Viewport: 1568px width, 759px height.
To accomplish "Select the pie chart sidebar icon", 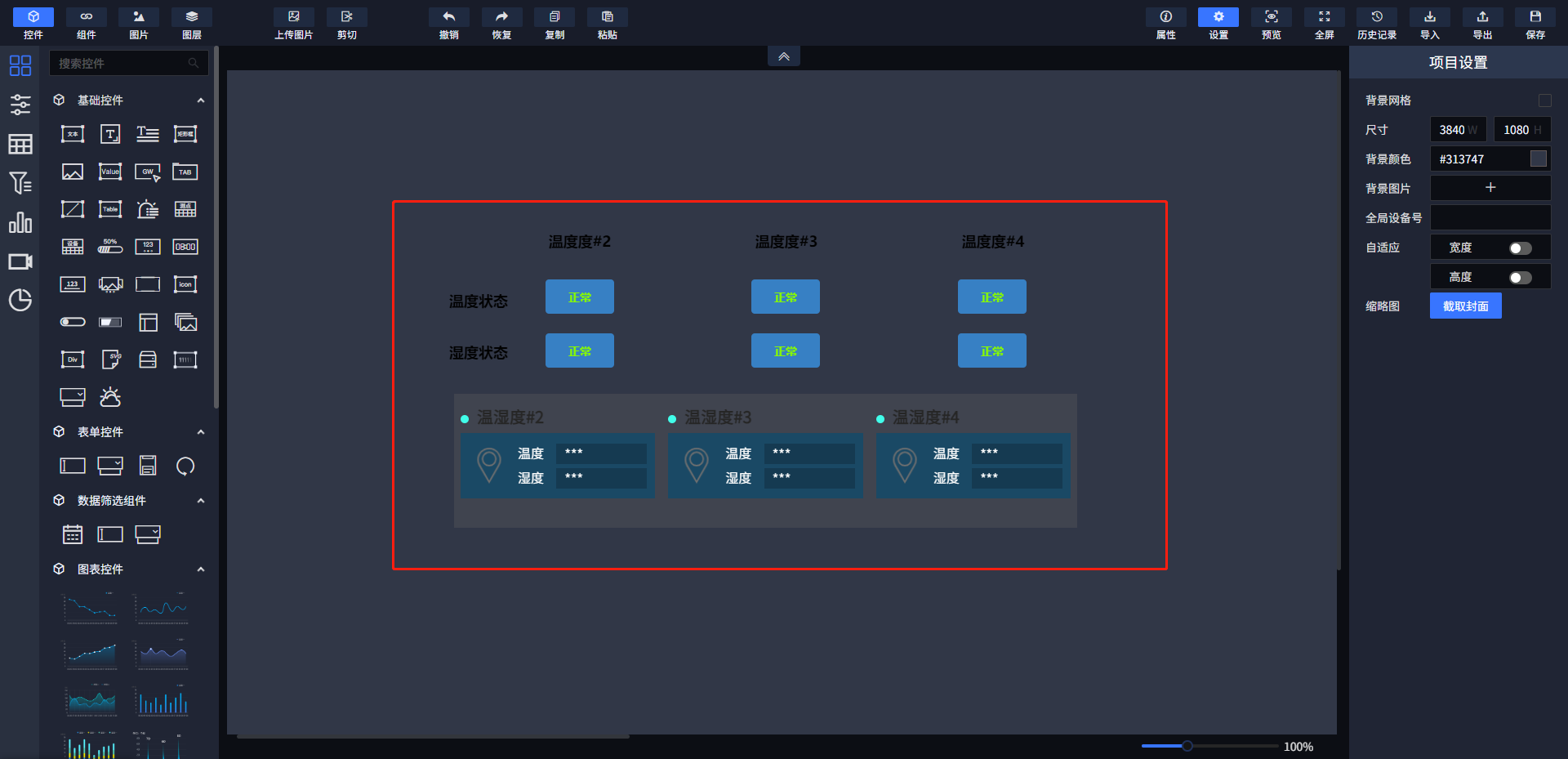I will tap(20, 301).
